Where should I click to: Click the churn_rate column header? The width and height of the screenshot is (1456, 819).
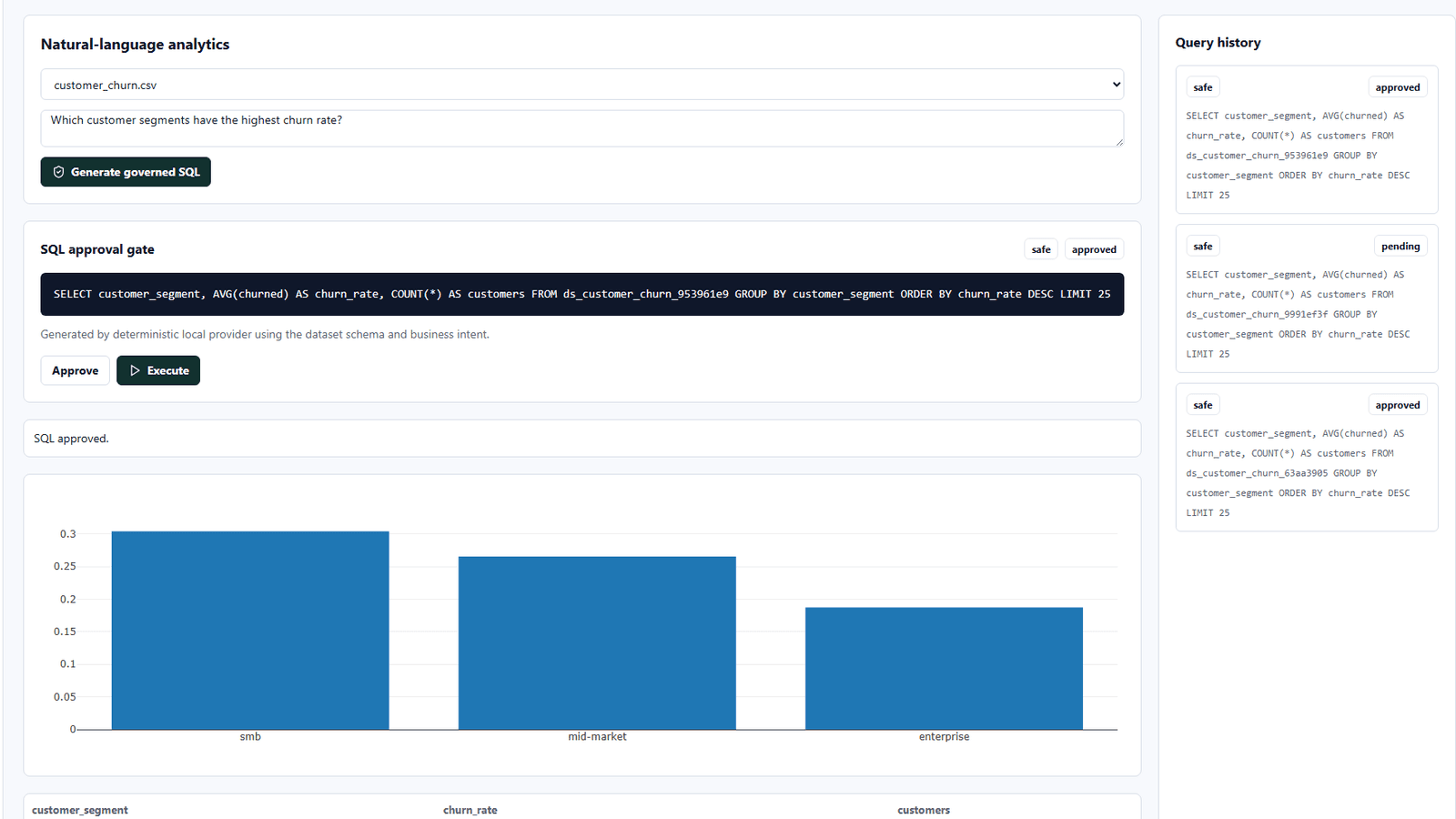pyautogui.click(x=470, y=810)
